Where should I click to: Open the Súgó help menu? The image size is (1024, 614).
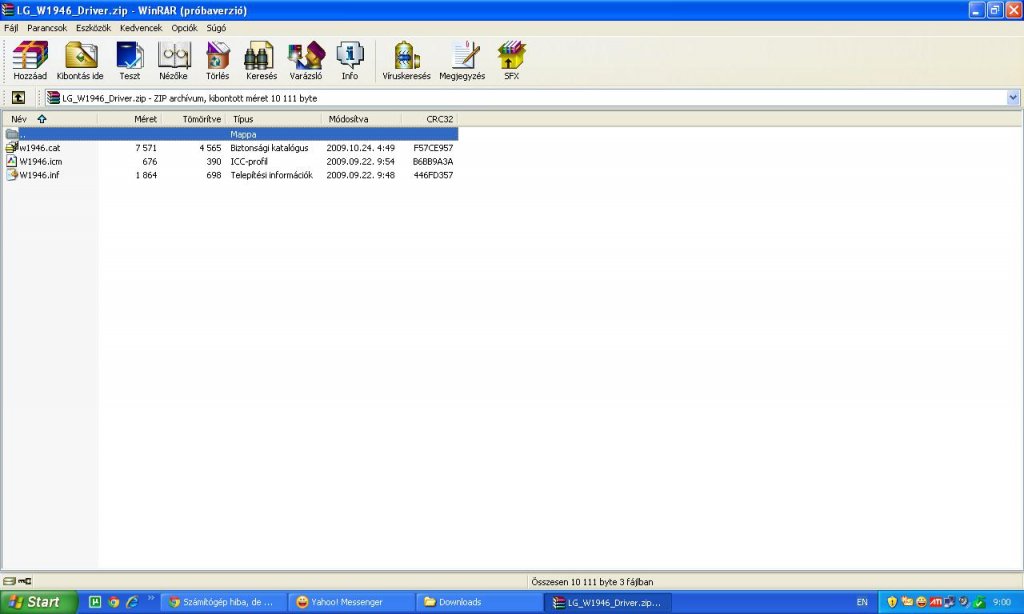tap(216, 28)
